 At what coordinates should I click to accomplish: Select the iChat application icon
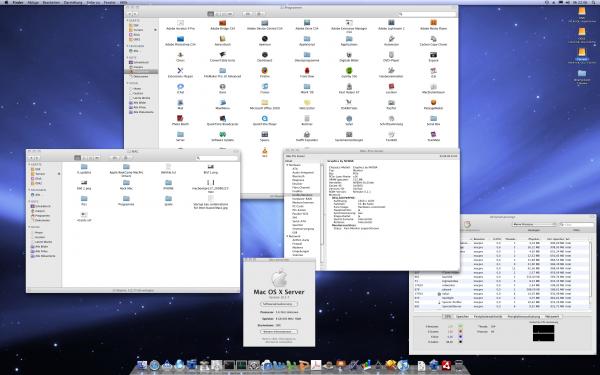click(x=180, y=87)
